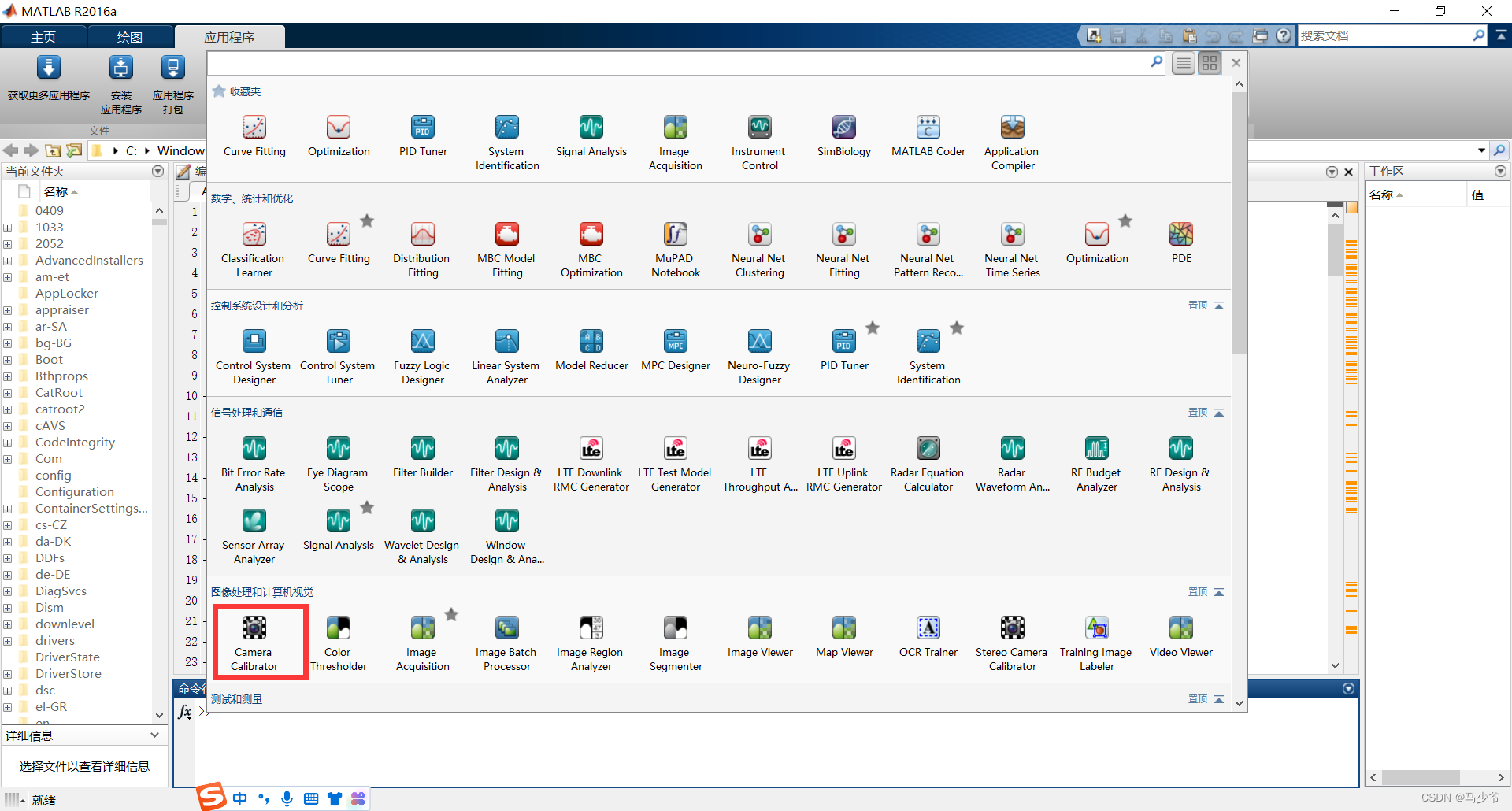The width and height of the screenshot is (1512, 811).
Task: Jump to top from 图像处理和计算机视觉 section link
Action: (x=1206, y=592)
